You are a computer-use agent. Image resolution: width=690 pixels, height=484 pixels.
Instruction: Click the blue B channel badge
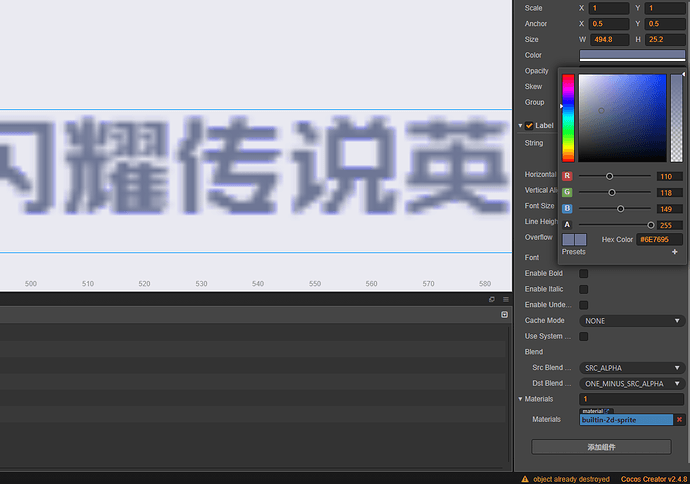(567, 209)
